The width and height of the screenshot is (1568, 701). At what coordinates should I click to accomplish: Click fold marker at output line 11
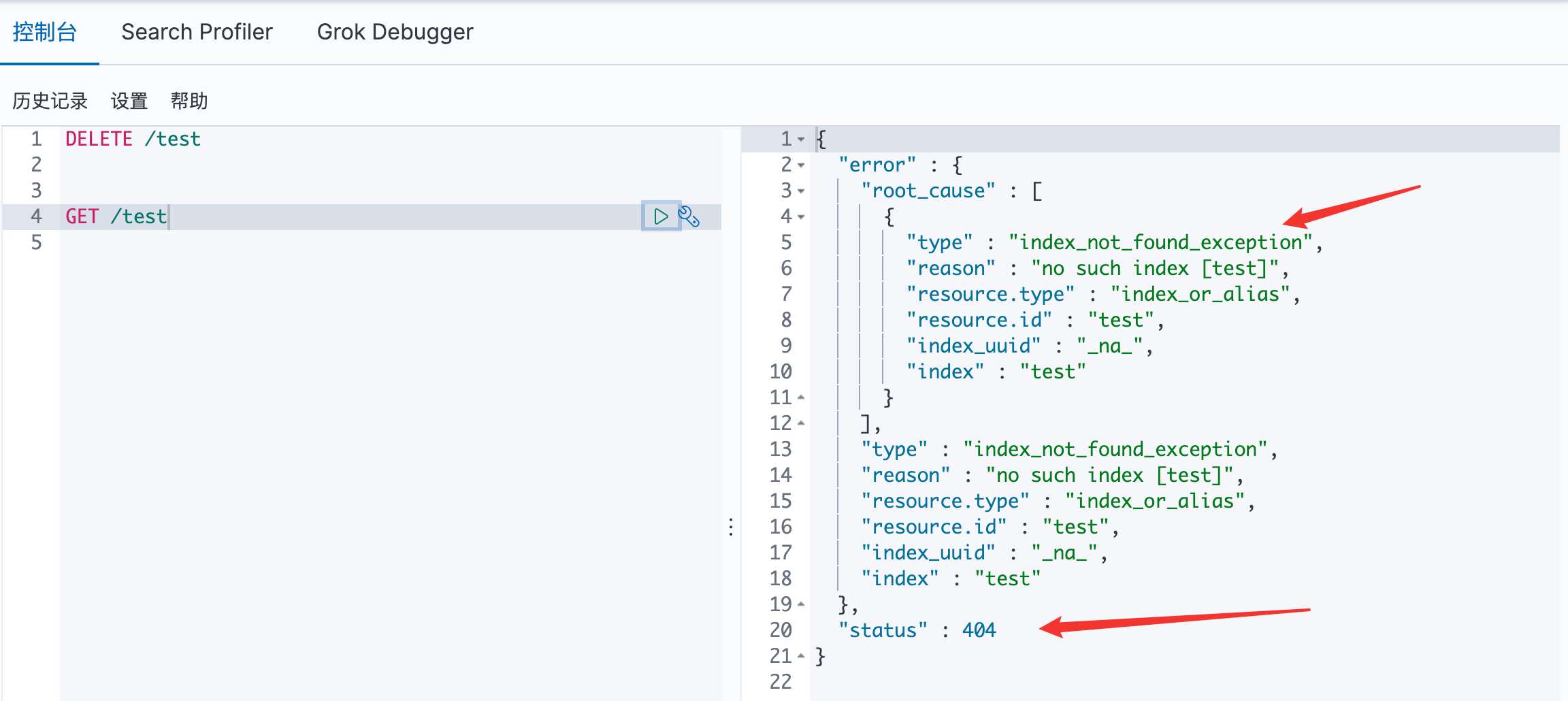(801, 397)
